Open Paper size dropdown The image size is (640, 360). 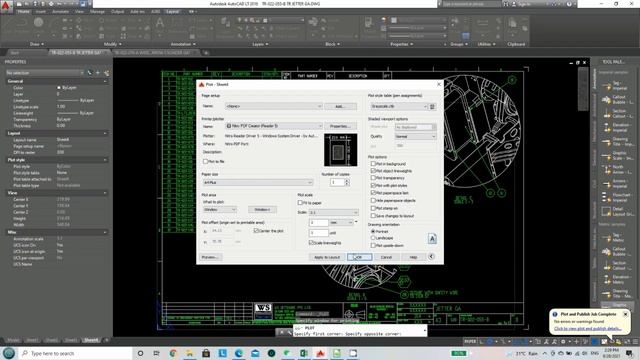[258, 182]
